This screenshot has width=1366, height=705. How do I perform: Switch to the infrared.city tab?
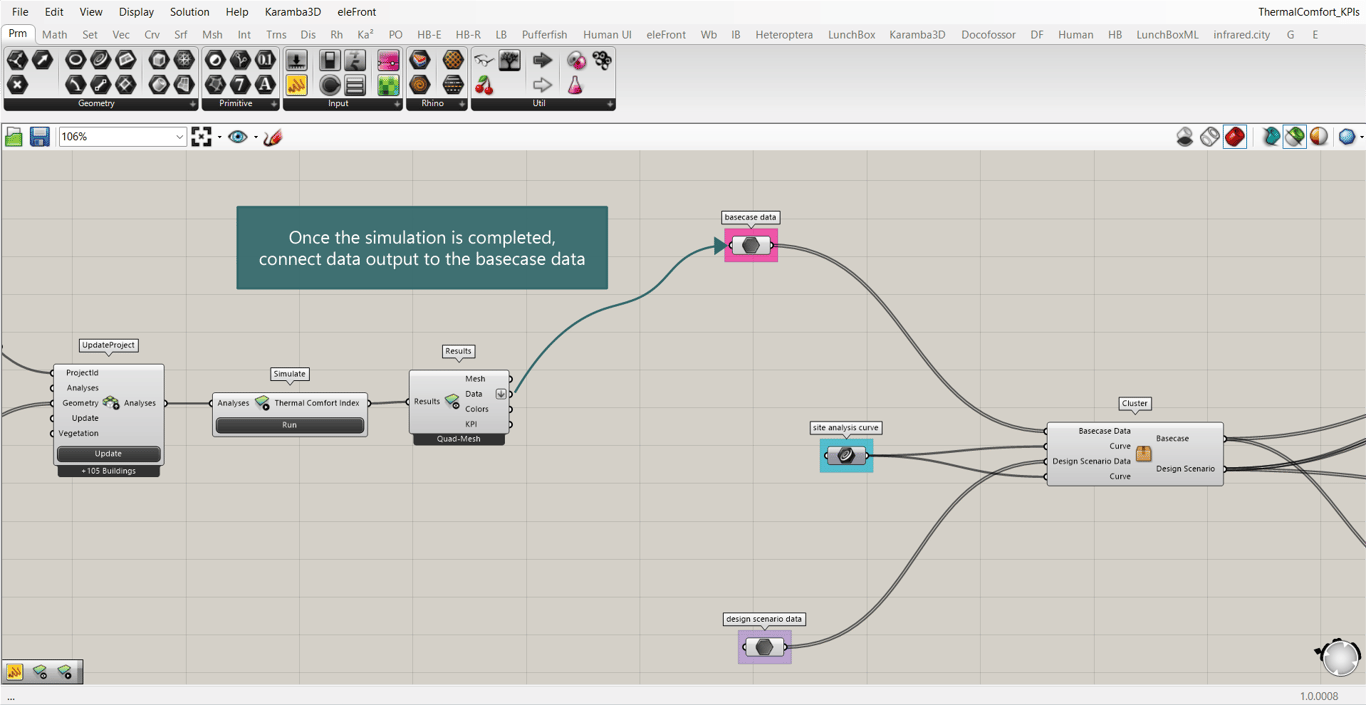pyautogui.click(x=1241, y=34)
